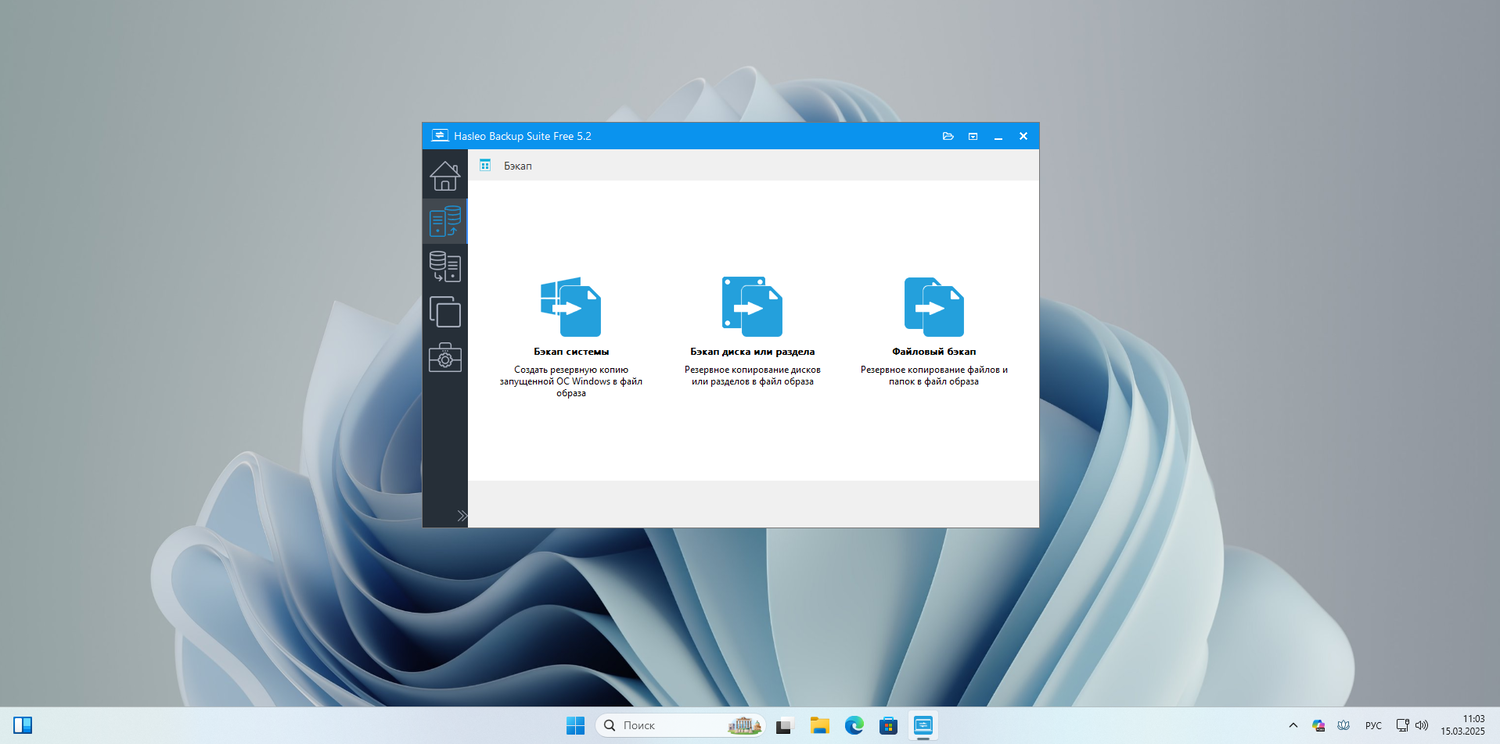Switch keyboard language via "РУС" indicator
The width and height of the screenshot is (1500, 744).
pos(1373,725)
